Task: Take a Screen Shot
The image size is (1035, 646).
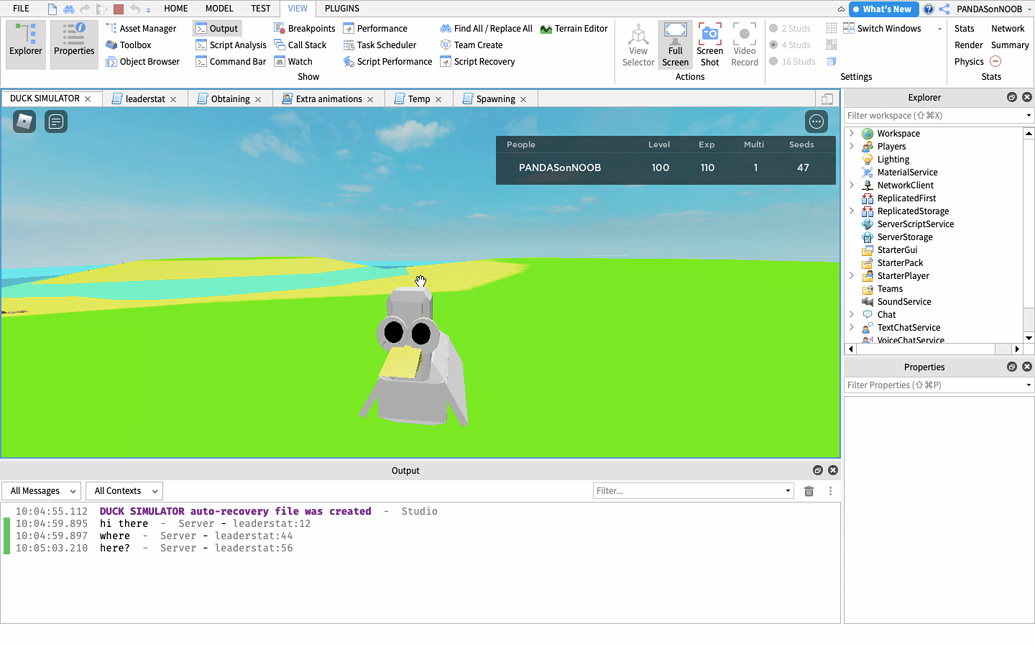Action: pos(710,44)
